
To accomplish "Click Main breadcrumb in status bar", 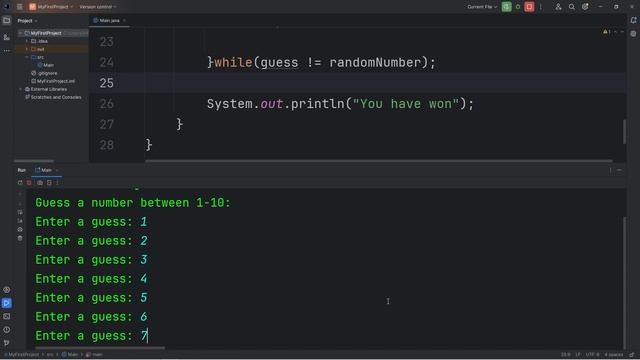I will click(x=69, y=355).
